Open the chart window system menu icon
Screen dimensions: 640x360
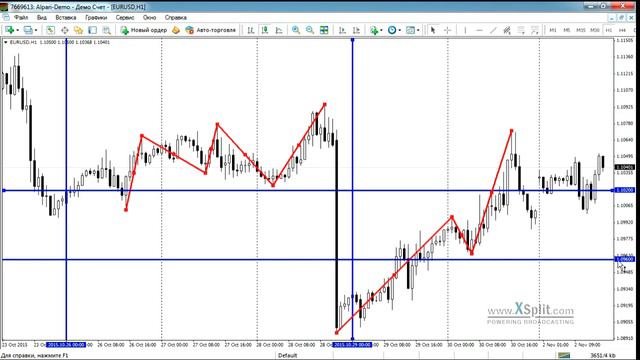tap(6, 18)
